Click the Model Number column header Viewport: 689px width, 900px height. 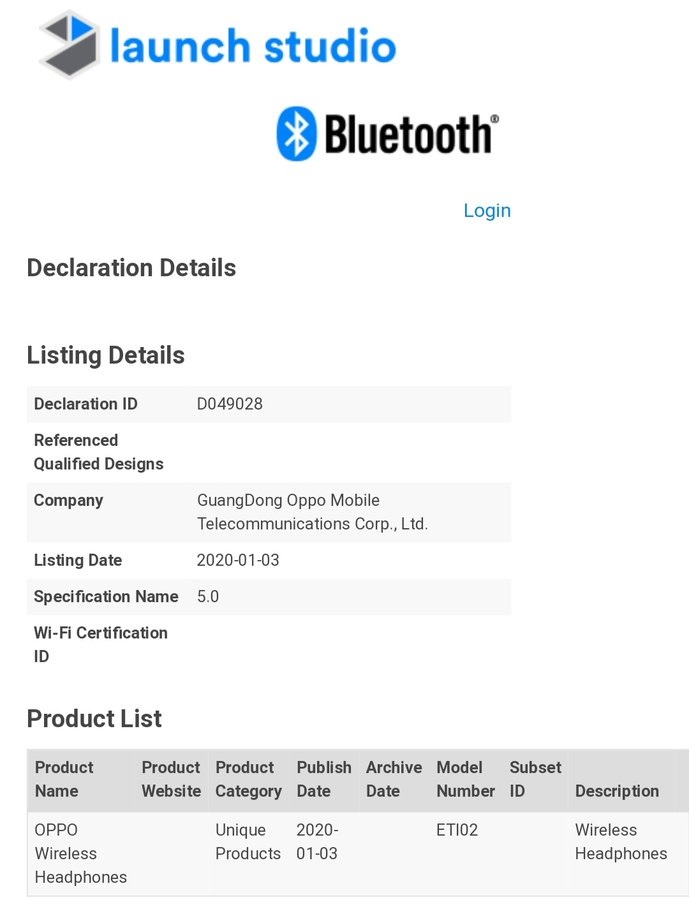465,779
